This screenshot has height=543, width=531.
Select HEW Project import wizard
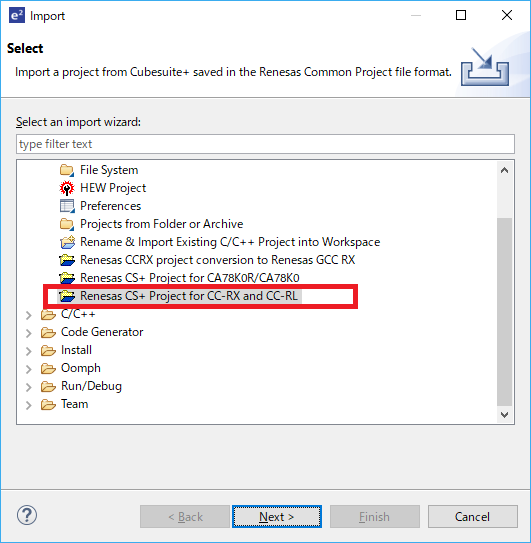point(113,188)
